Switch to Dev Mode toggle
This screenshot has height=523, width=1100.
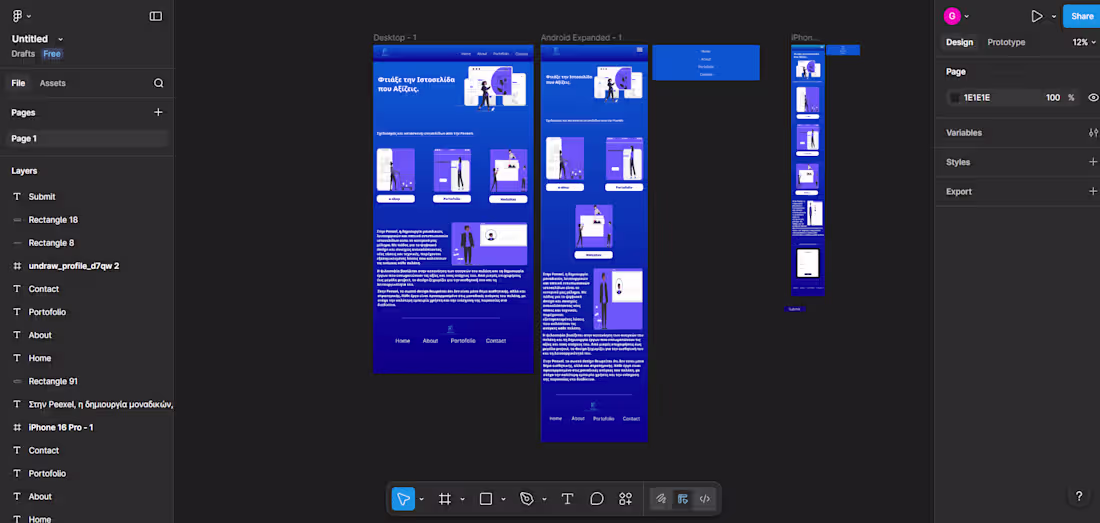coord(705,499)
